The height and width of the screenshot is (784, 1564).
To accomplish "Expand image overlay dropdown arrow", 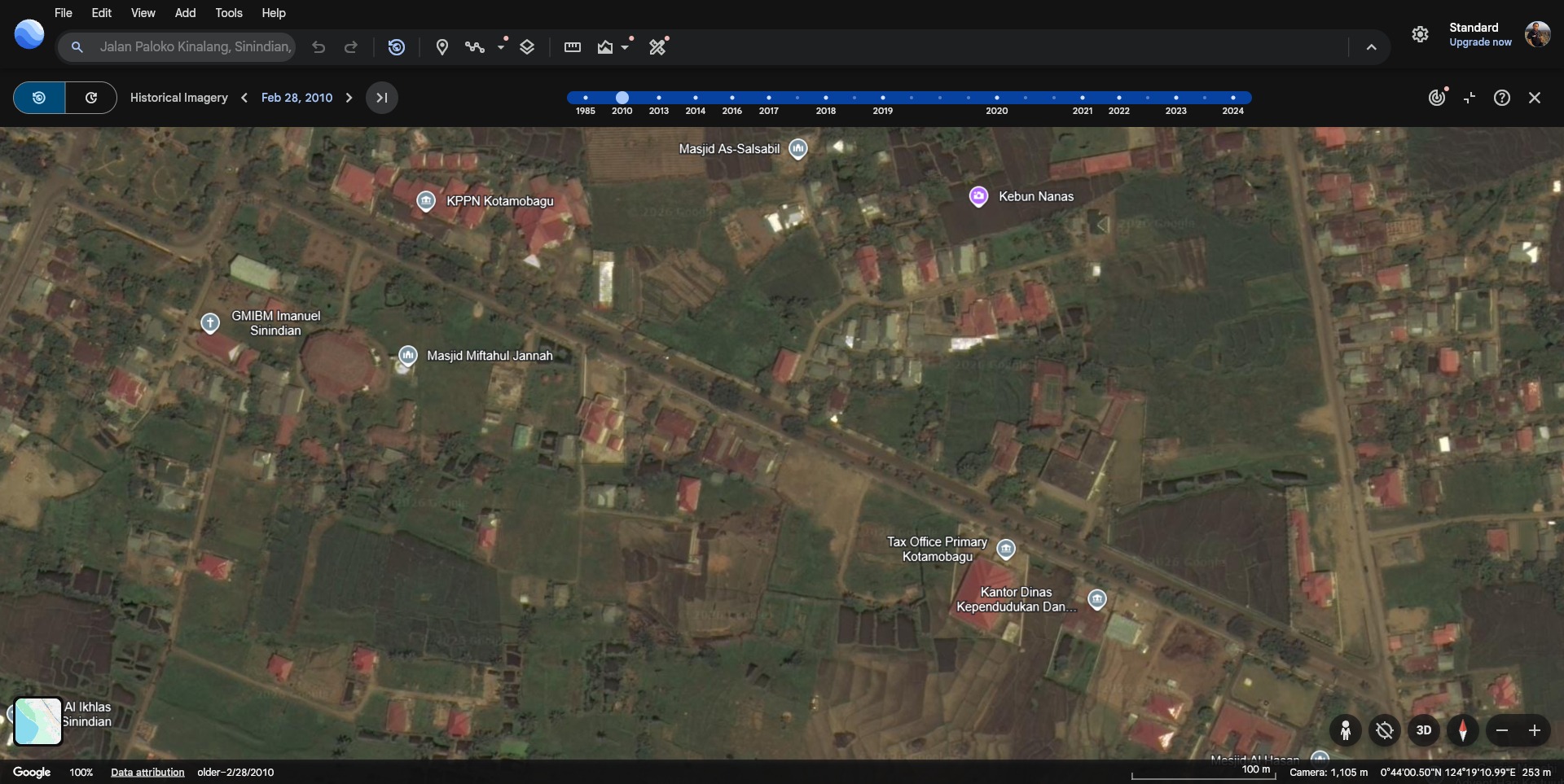I will click(x=626, y=46).
